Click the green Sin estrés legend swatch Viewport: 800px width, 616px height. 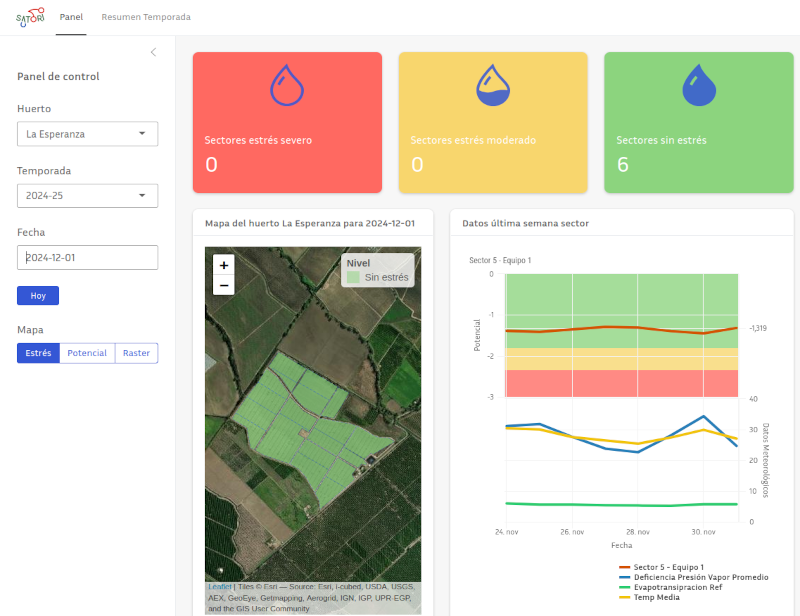pos(353,277)
